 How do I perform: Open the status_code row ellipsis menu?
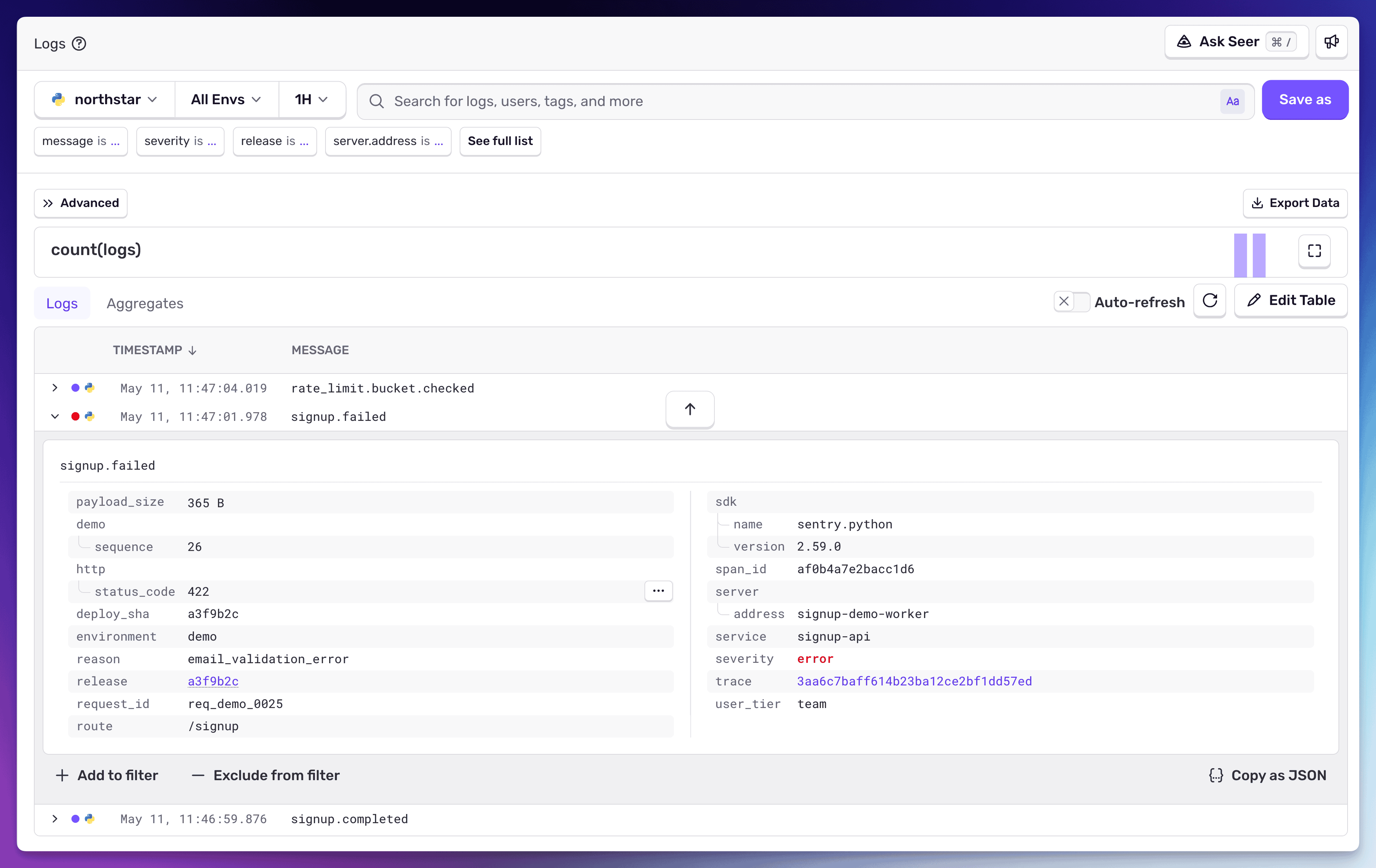658,591
